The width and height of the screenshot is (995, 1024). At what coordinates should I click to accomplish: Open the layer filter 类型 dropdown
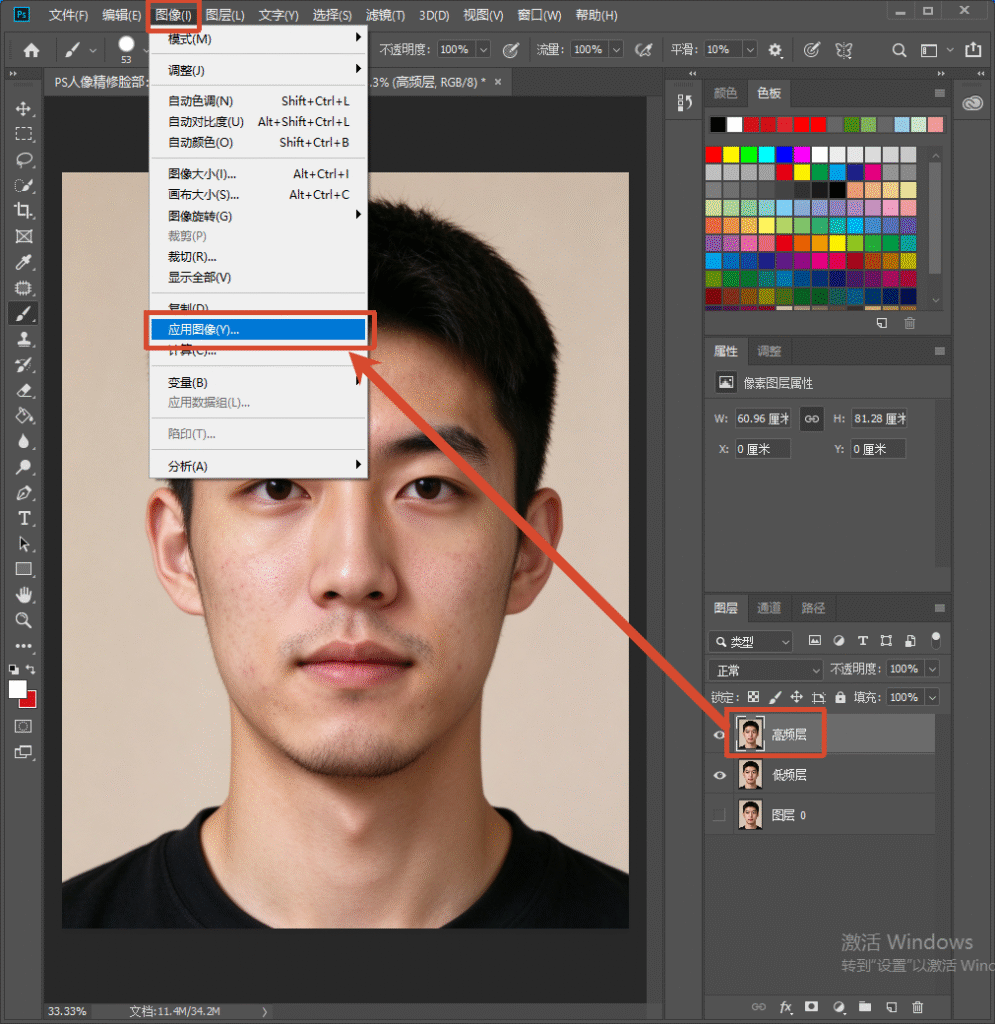[751, 642]
